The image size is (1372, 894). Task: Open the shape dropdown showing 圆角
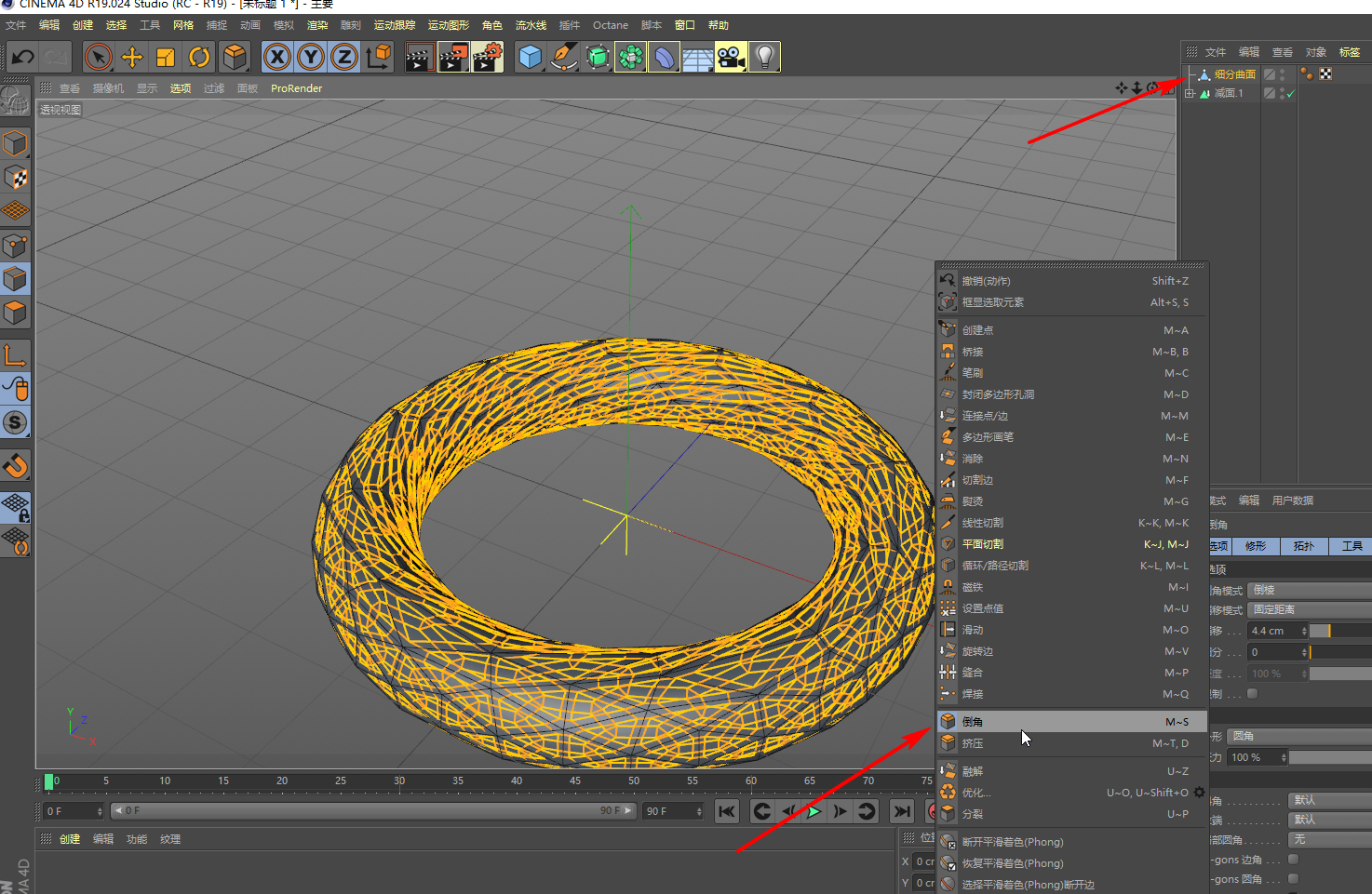pyautogui.click(x=1299, y=736)
